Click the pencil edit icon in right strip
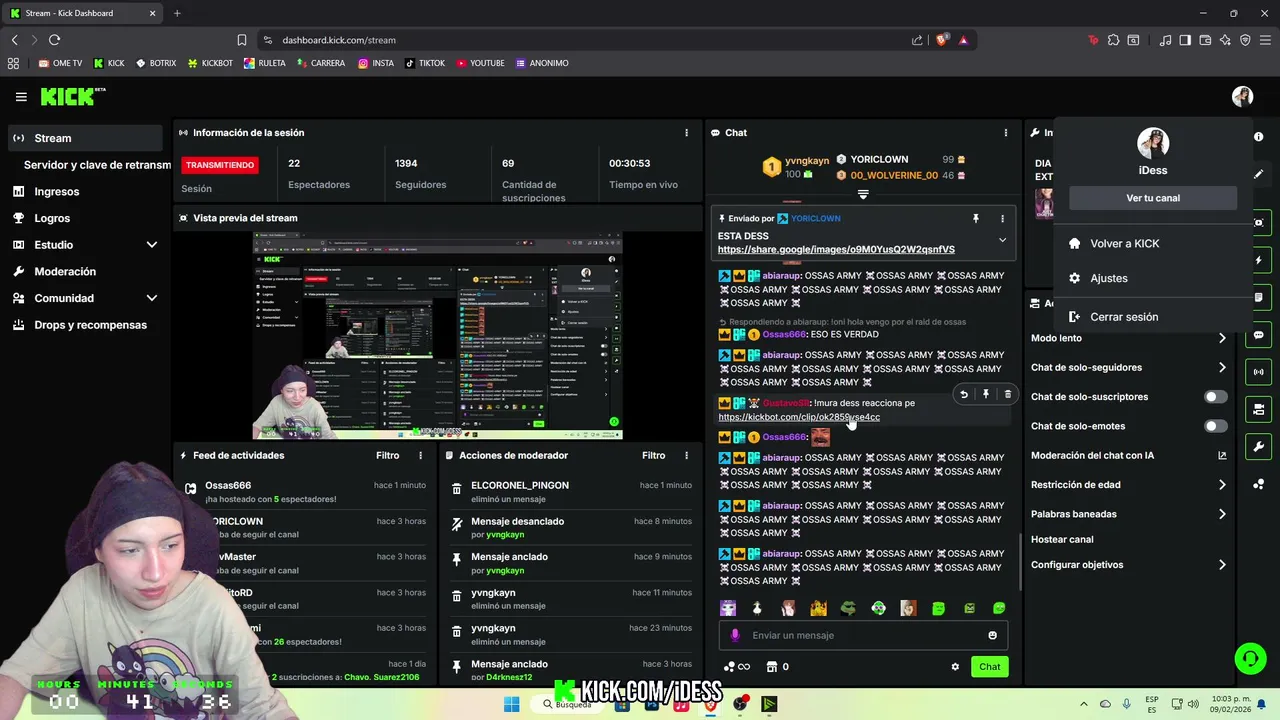1280x720 pixels. [1259, 174]
